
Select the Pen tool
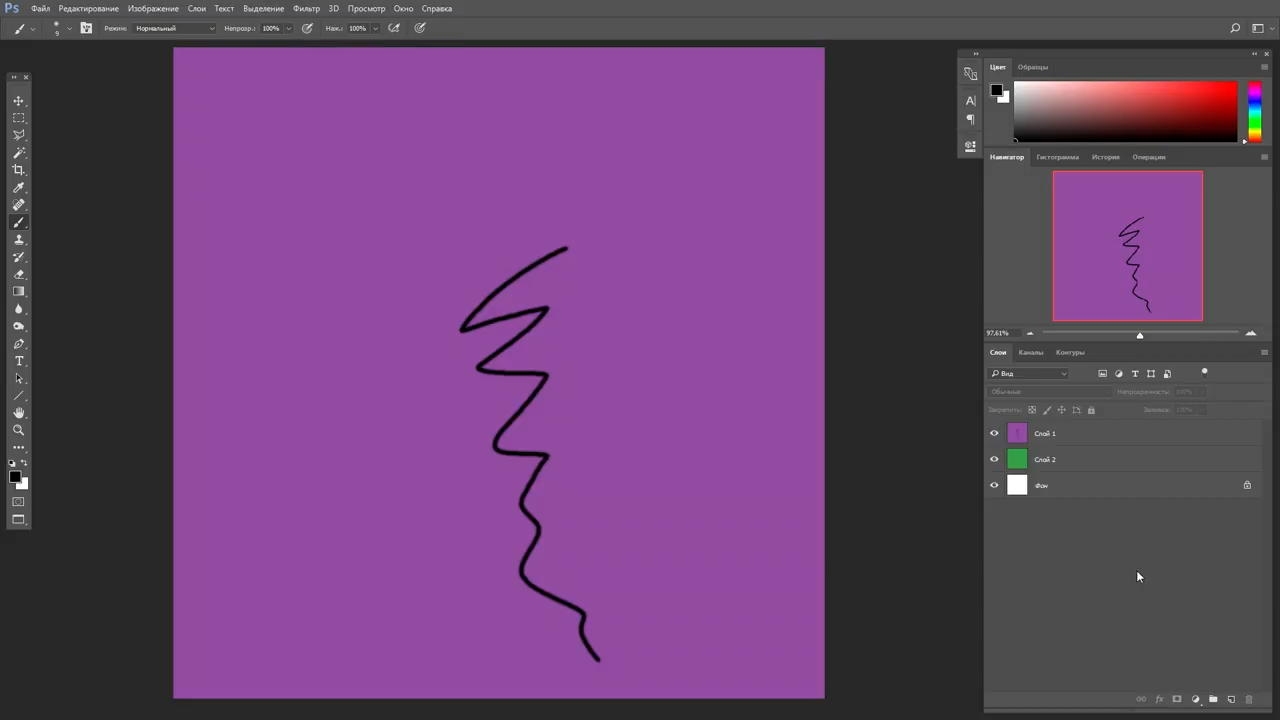[x=18, y=344]
